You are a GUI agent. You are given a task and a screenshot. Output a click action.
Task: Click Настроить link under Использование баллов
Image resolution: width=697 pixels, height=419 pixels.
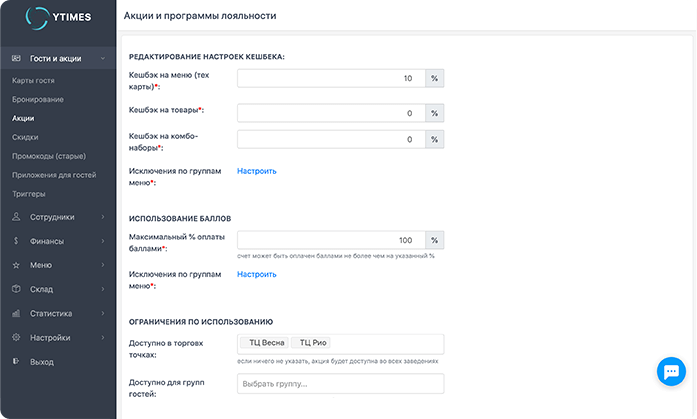pyautogui.click(x=256, y=274)
